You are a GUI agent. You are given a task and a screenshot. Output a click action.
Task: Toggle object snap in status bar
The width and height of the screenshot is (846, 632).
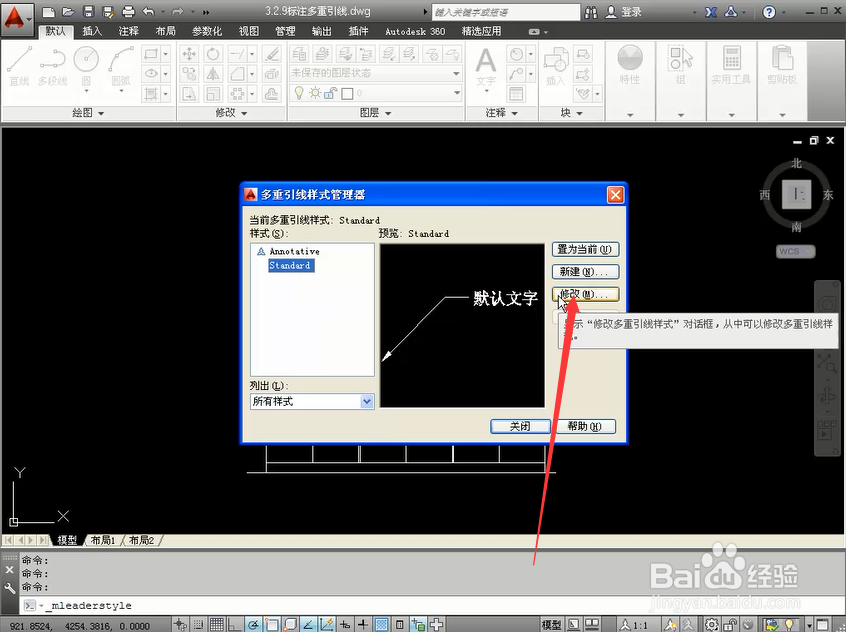[x=271, y=624]
